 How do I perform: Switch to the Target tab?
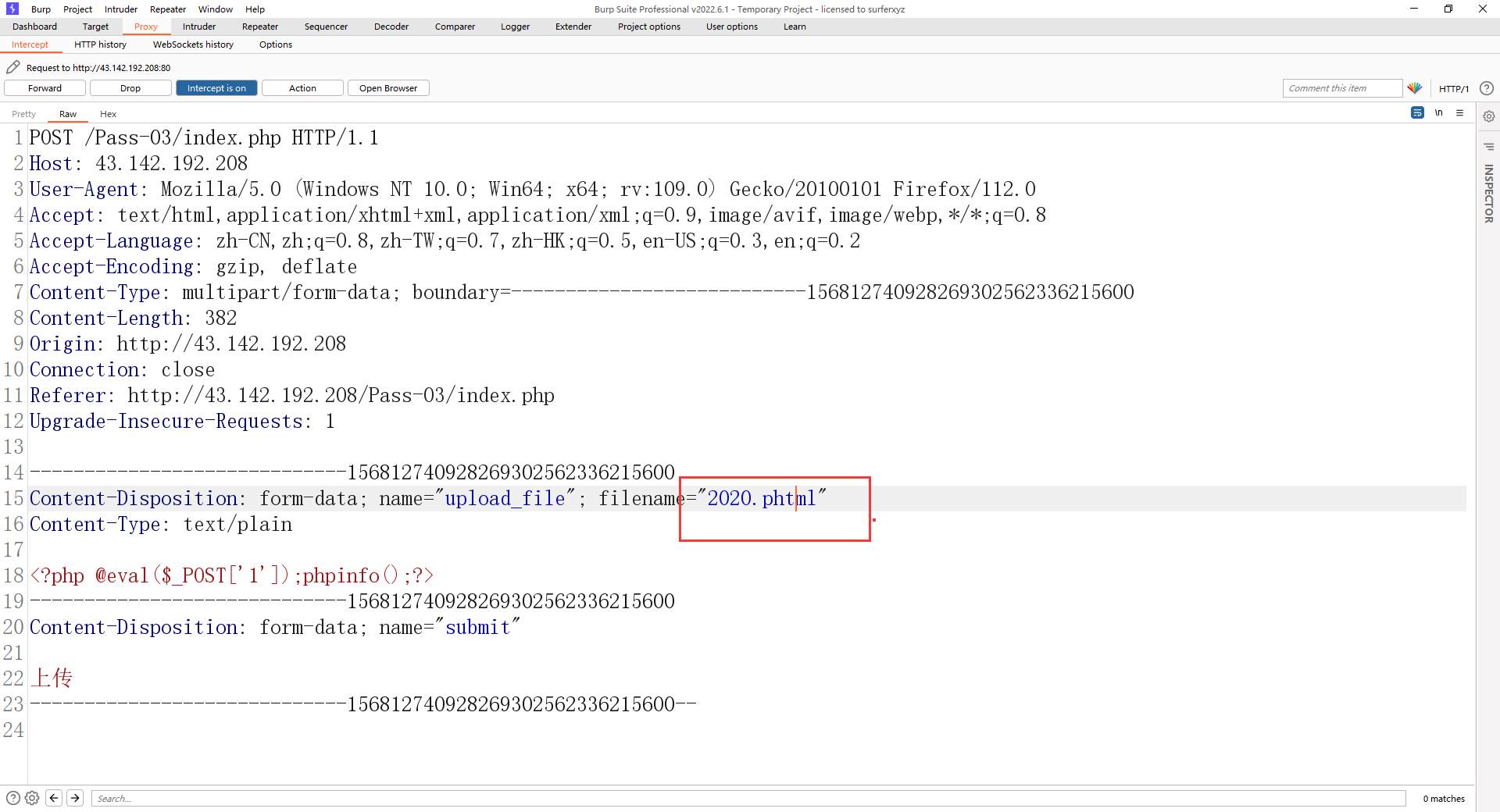point(95,27)
